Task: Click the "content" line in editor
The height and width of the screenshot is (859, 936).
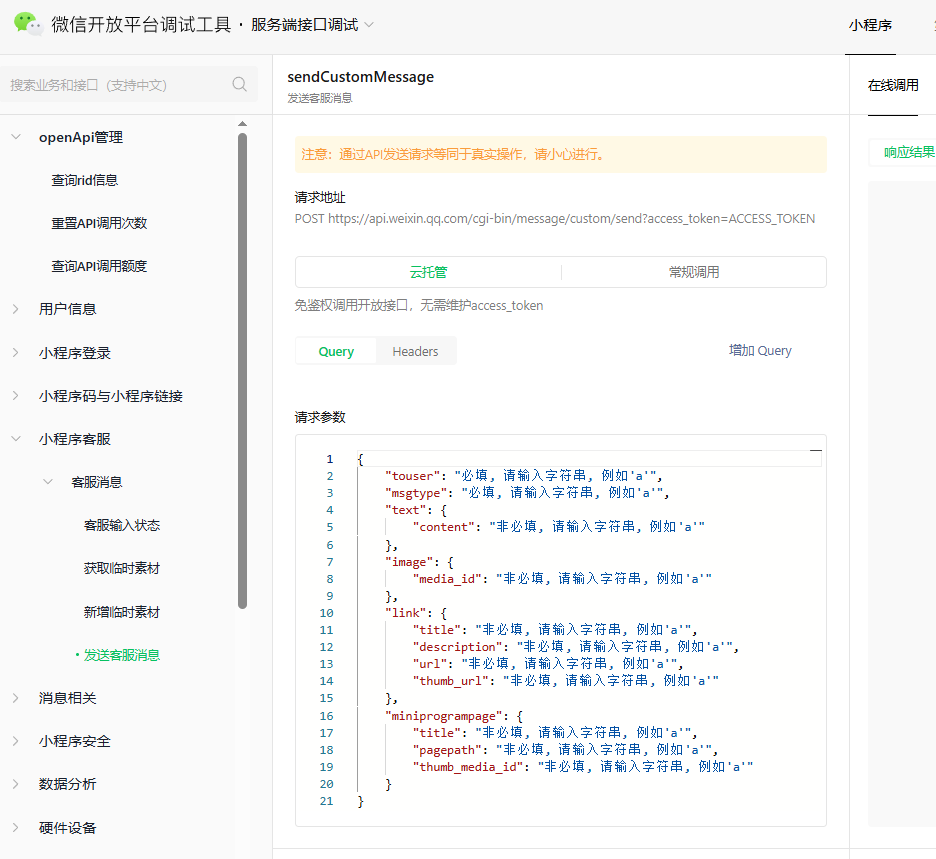Action: (559, 527)
